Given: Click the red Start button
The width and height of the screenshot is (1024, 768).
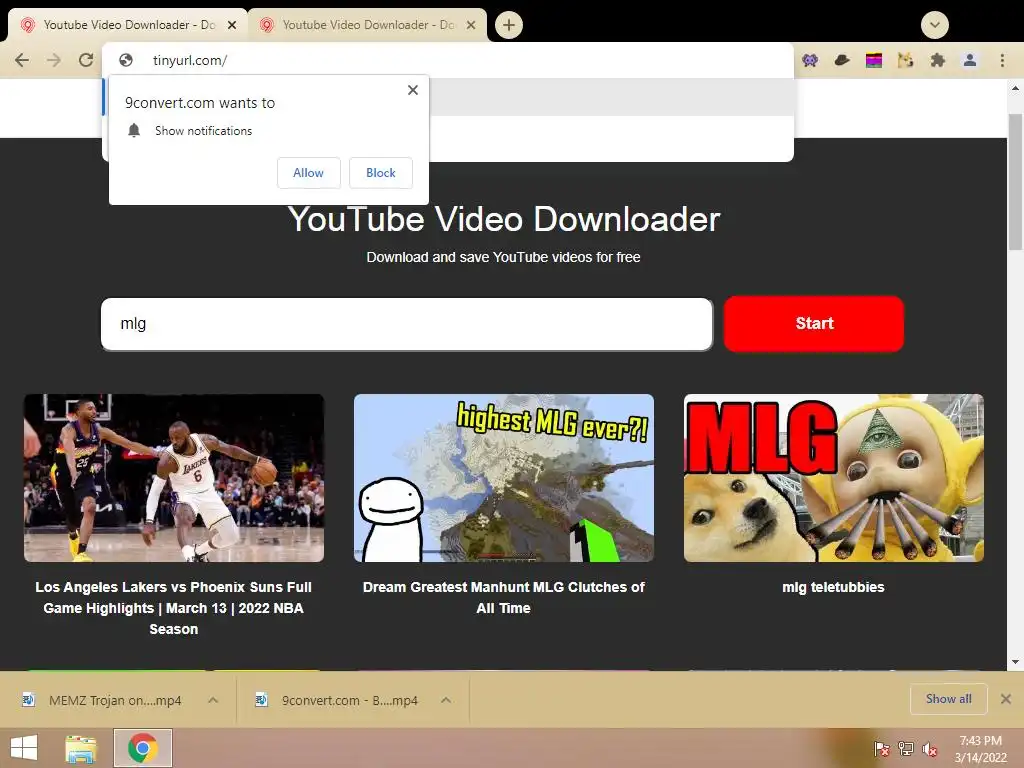Looking at the screenshot, I should pos(814,323).
